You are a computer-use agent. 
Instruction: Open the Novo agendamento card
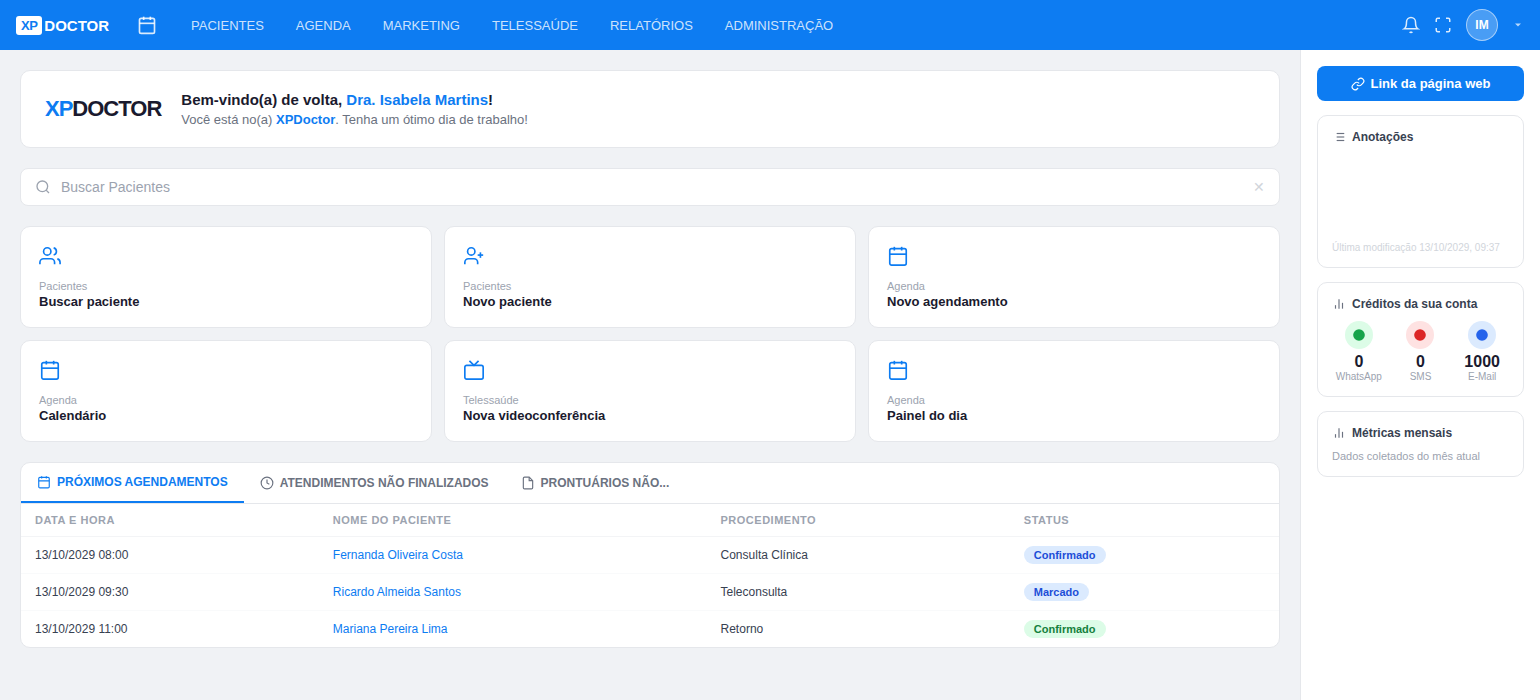1074,277
